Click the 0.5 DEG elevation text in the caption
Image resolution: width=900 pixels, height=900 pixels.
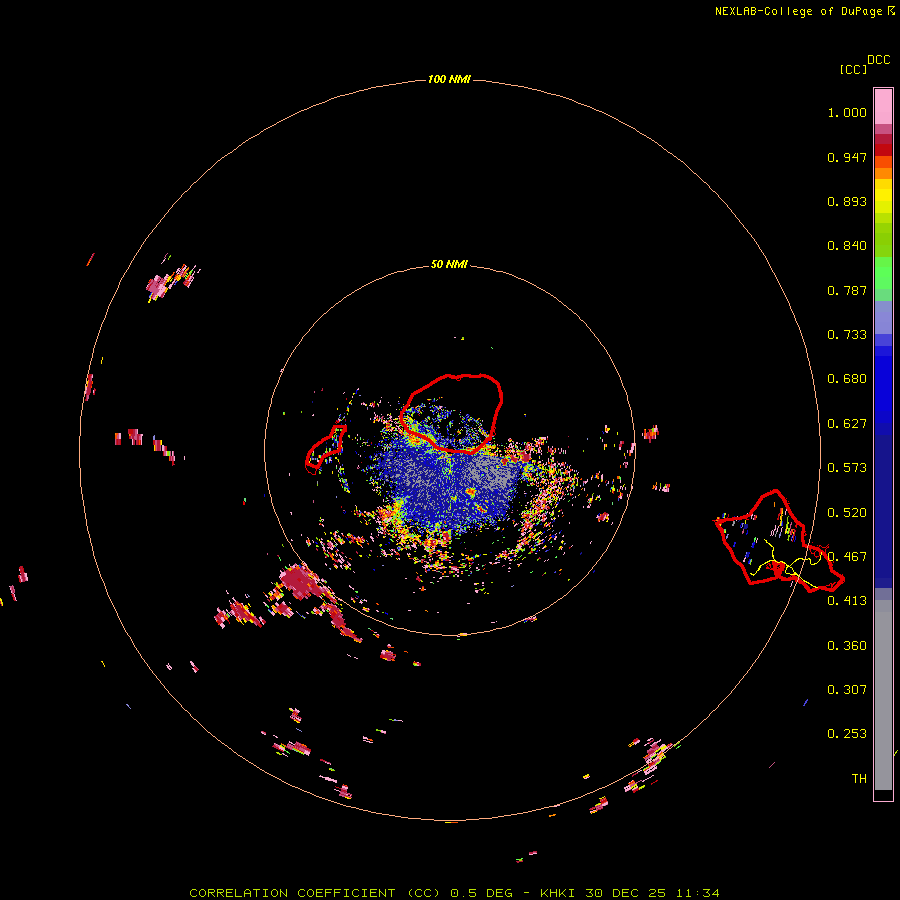(x=482, y=893)
